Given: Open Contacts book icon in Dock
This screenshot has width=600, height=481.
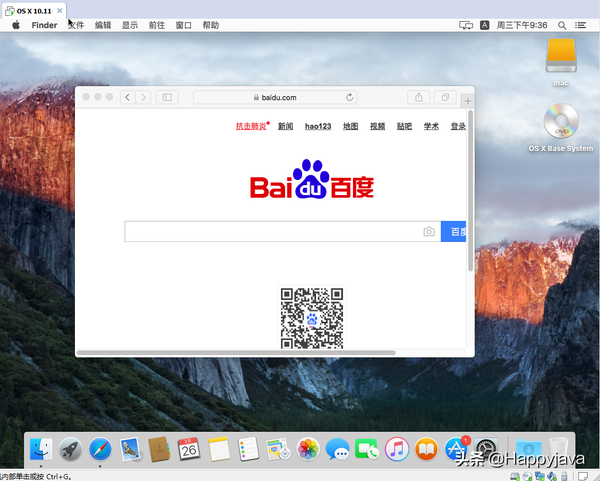Looking at the screenshot, I should 159,449.
